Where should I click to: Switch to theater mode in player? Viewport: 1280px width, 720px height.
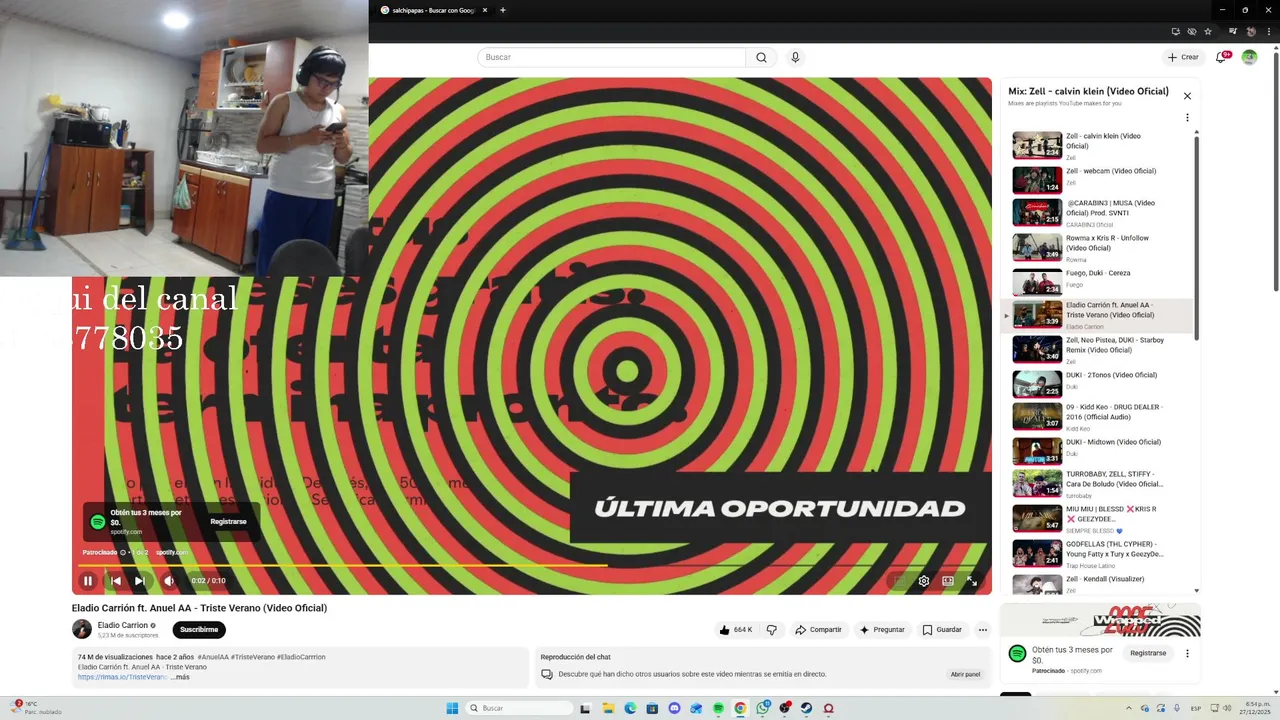pyautogui.click(x=948, y=581)
